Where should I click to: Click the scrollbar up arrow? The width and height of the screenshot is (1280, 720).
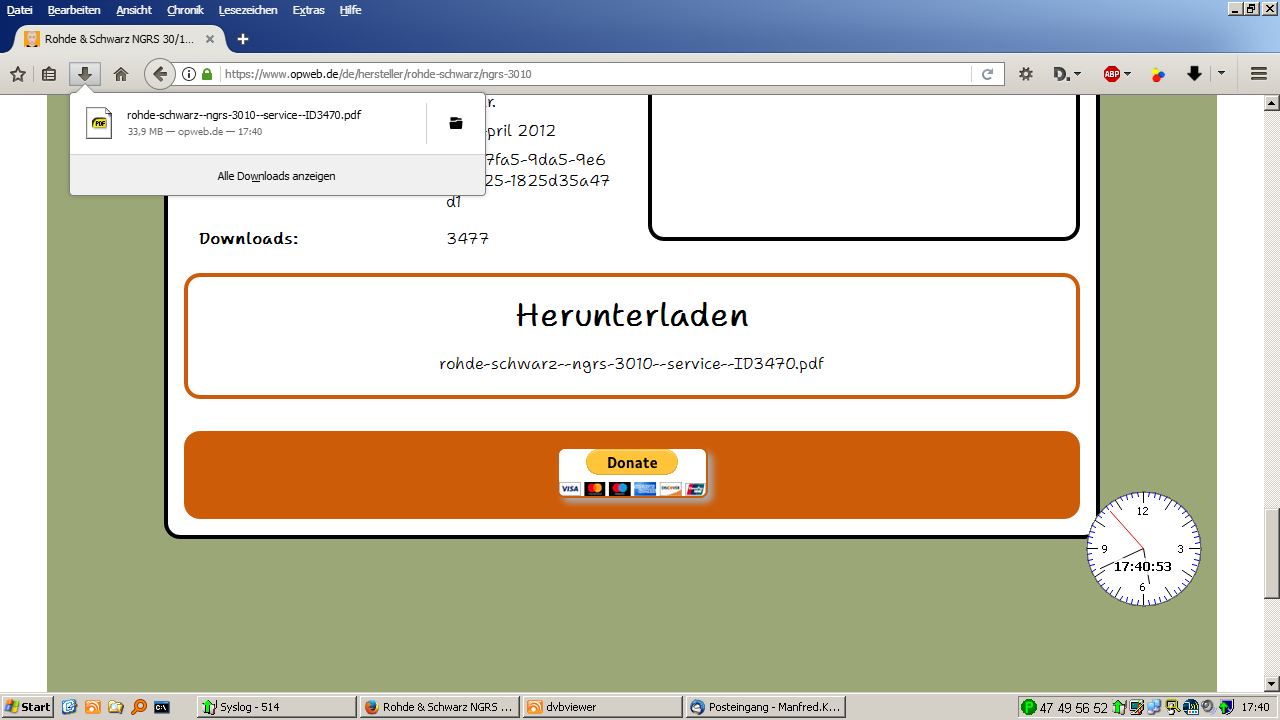click(1272, 103)
